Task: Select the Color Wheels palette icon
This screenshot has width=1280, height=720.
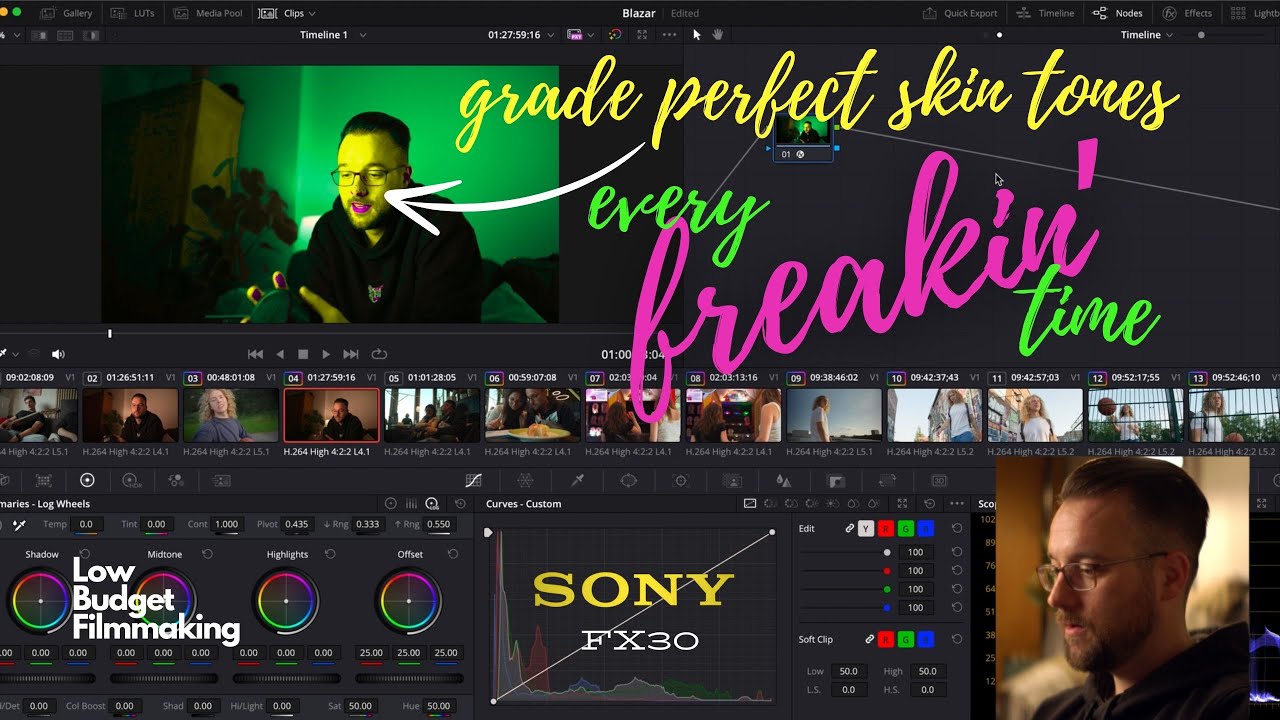Action: point(87,481)
